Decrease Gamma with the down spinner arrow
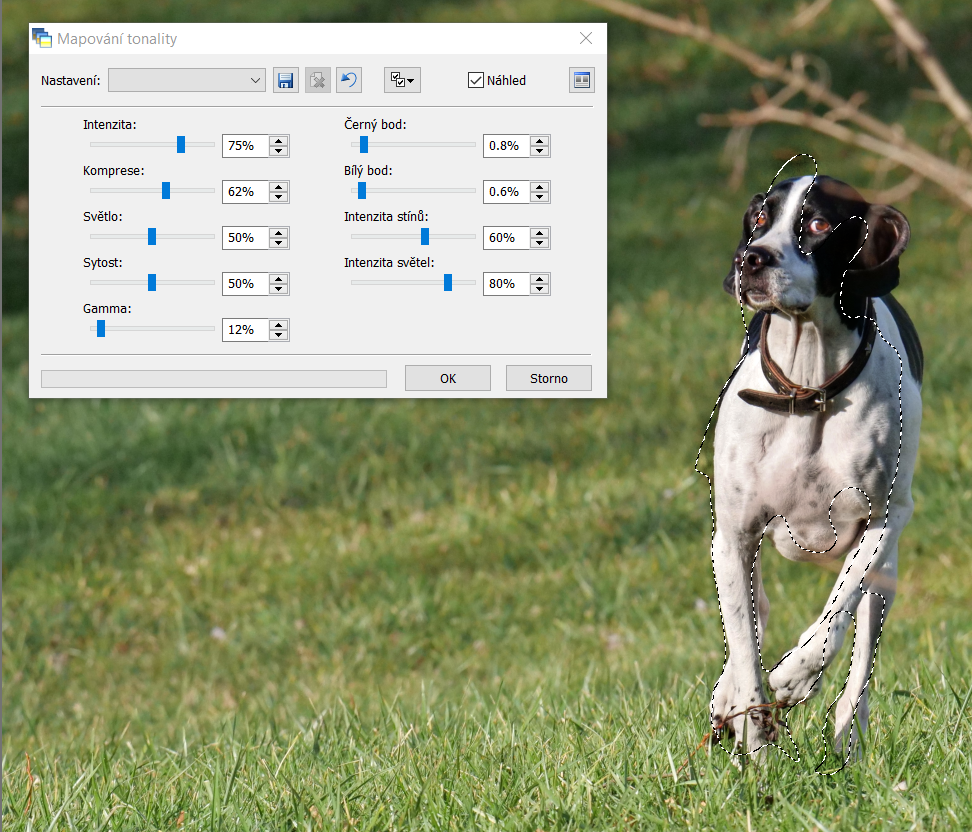Screen dimensions: 972x832 point(279,334)
